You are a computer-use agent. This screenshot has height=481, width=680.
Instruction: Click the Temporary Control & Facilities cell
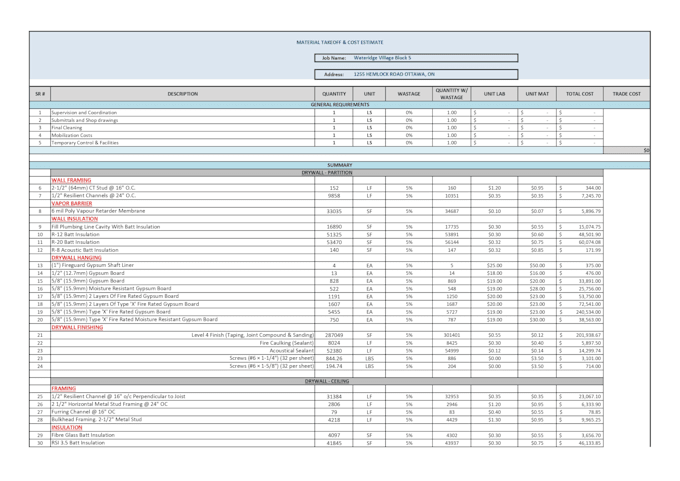click(183, 142)
